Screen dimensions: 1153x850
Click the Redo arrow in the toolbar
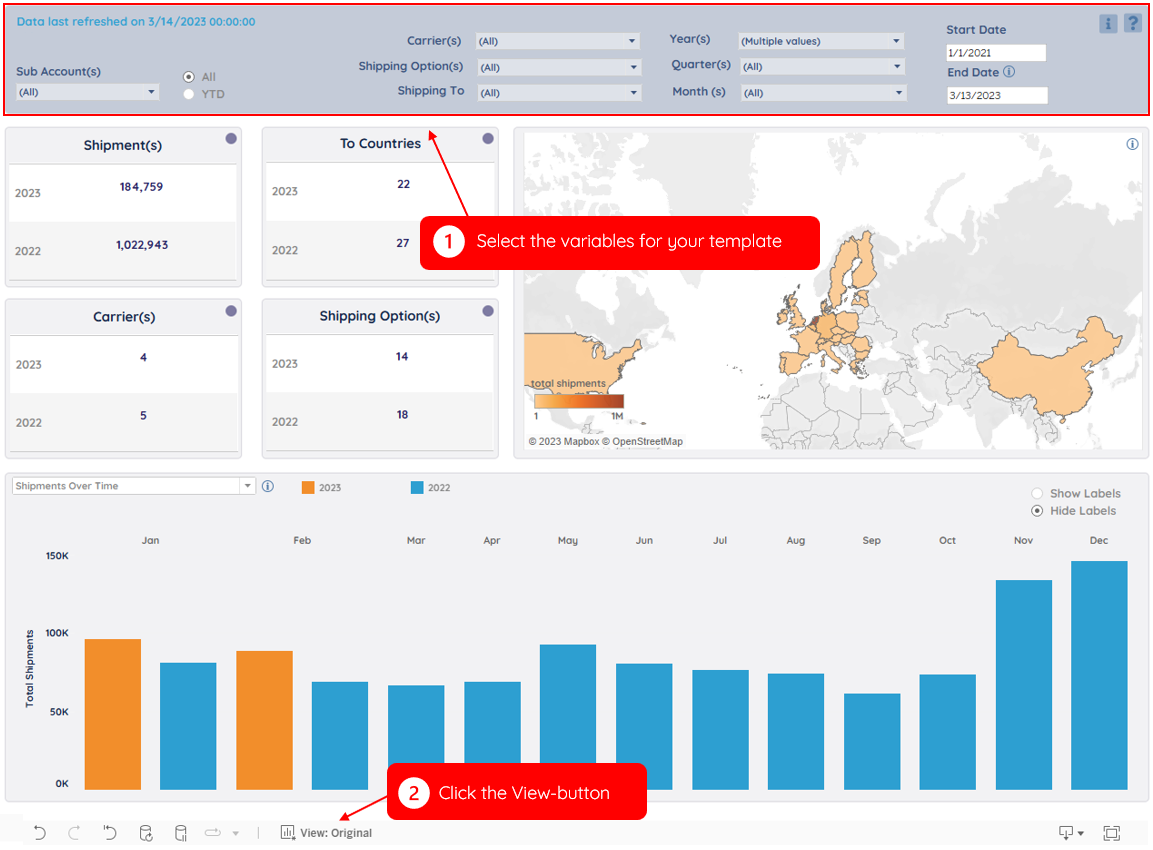(x=74, y=832)
